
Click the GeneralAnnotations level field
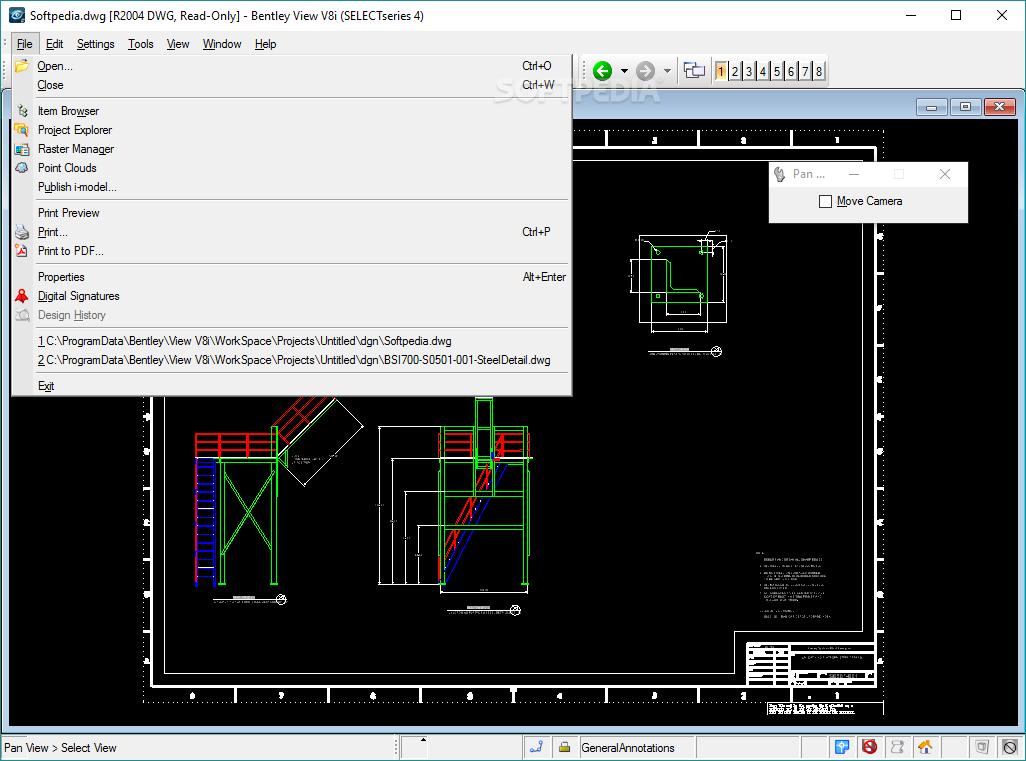pos(637,748)
